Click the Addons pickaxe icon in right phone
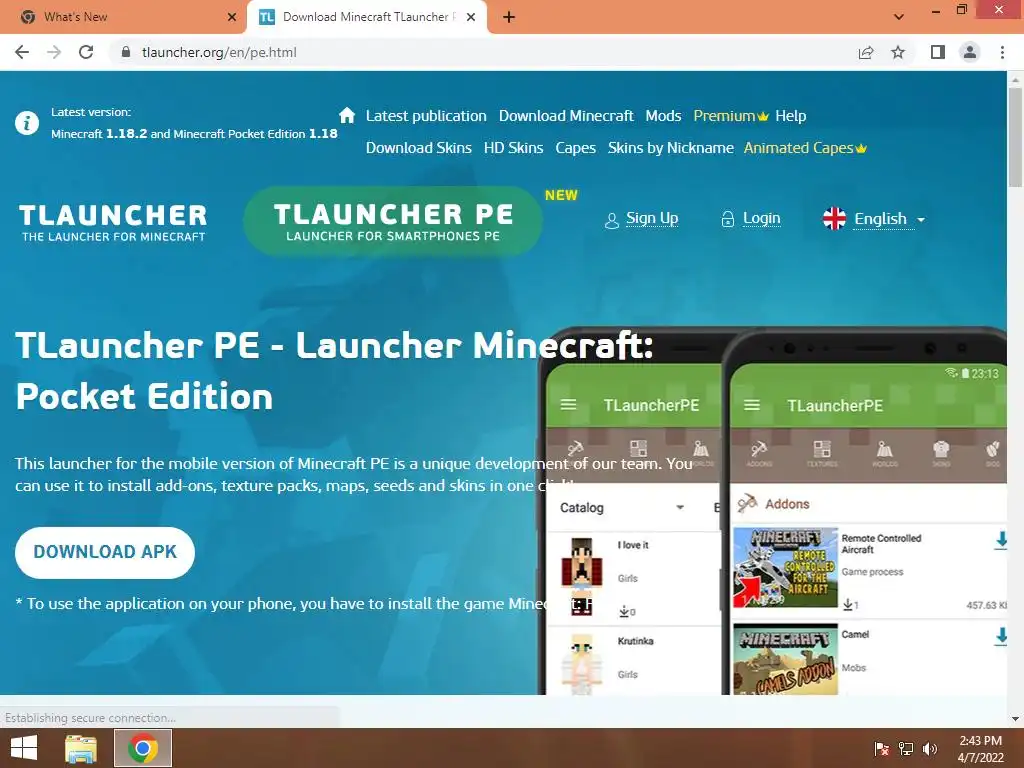1024x768 pixels. tap(759, 452)
